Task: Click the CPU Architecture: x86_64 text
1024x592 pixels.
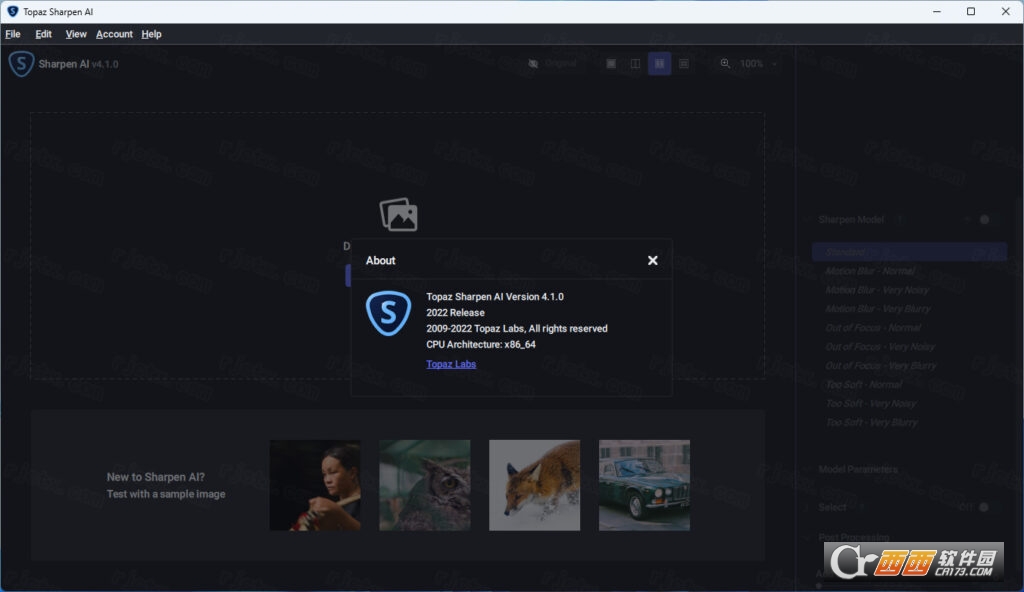Action: pos(481,344)
